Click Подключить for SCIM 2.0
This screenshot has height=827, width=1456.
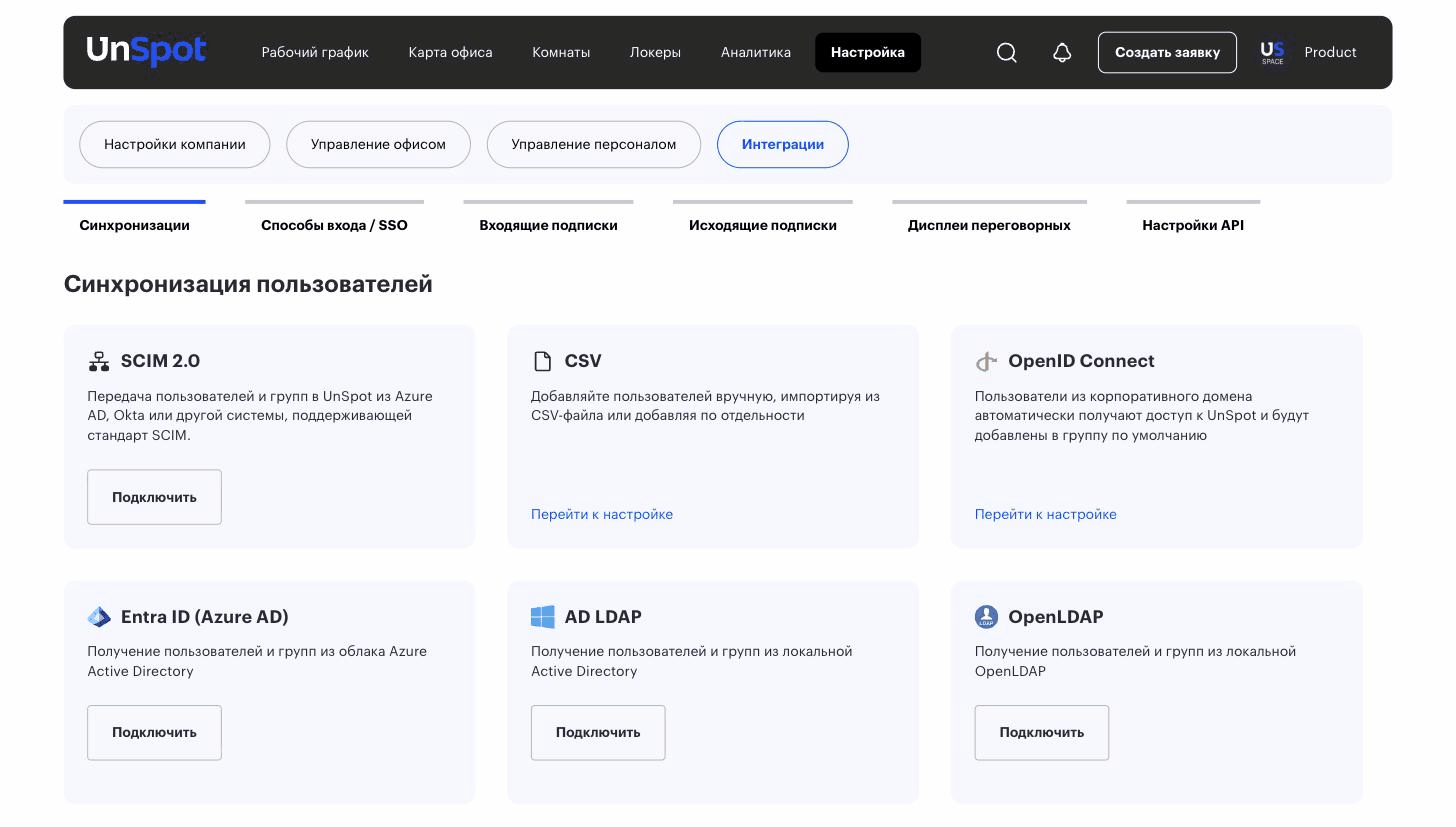pyautogui.click(x=154, y=497)
